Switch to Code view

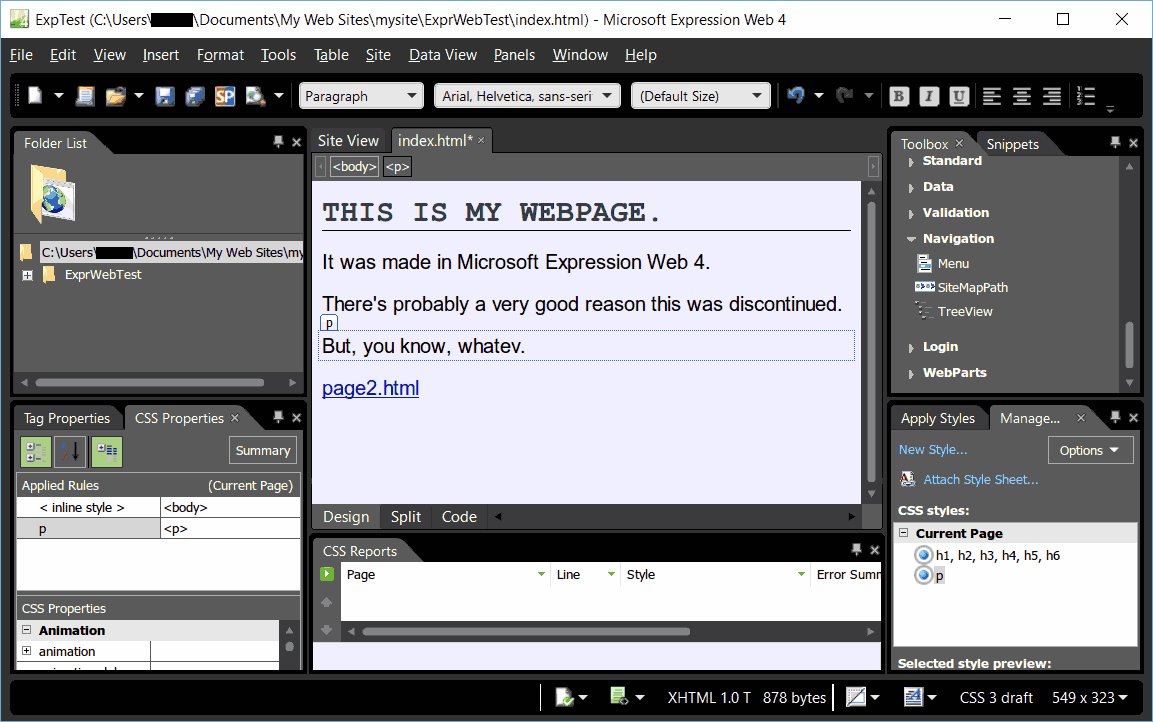[459, 517]
